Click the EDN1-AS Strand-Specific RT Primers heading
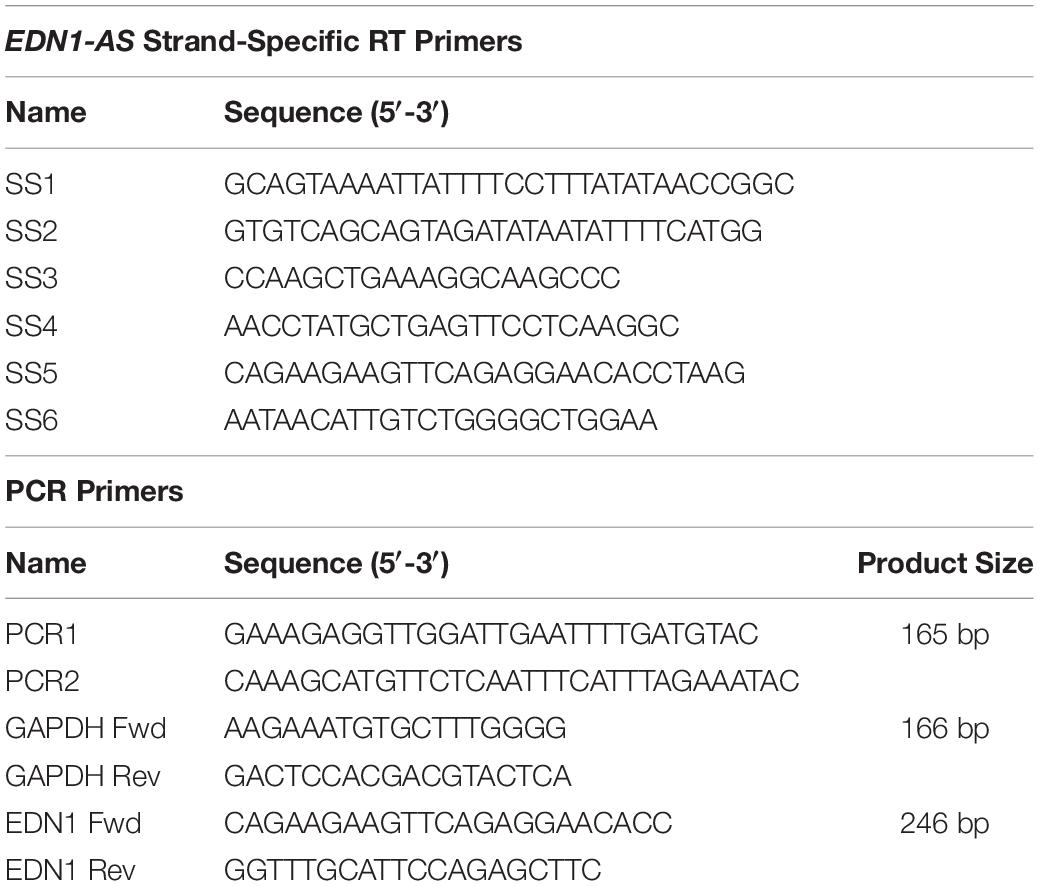Viewport: 1039px width, 886px height. [264, 41]
